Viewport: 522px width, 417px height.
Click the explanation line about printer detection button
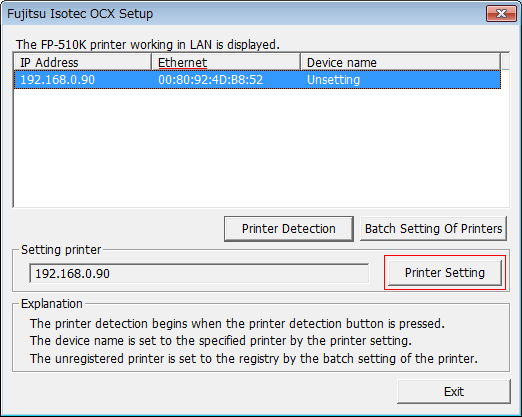[237, 323]
